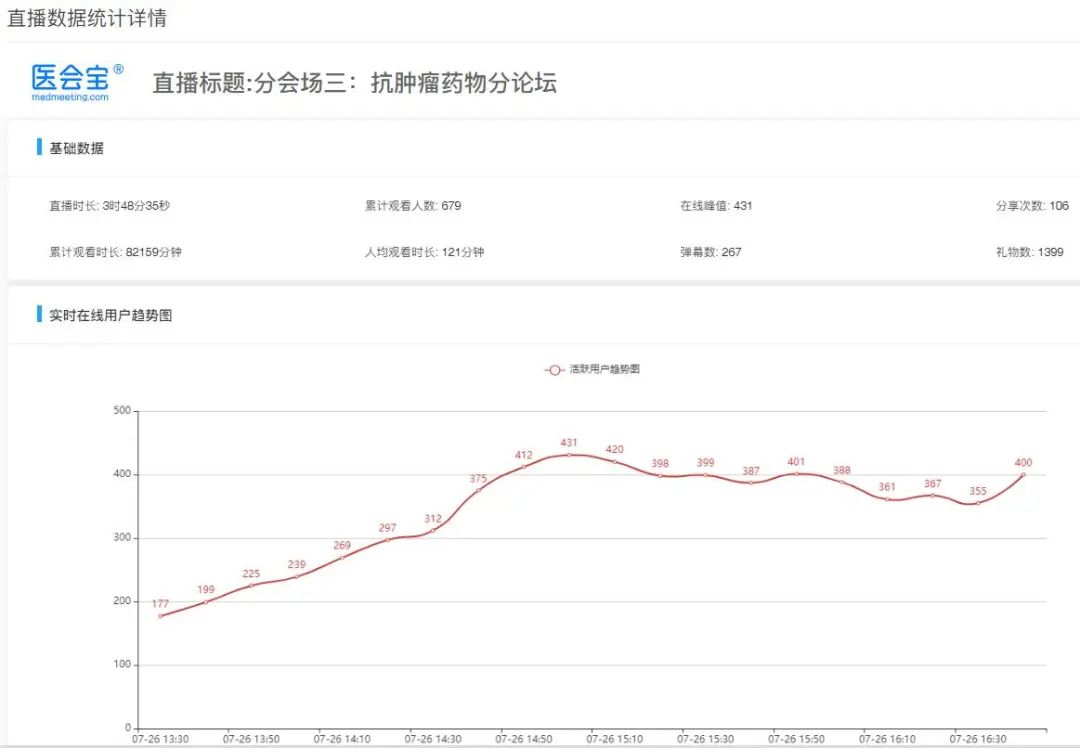Click the 基础数据 section header

pyautogui.click(x=76, y=148)
